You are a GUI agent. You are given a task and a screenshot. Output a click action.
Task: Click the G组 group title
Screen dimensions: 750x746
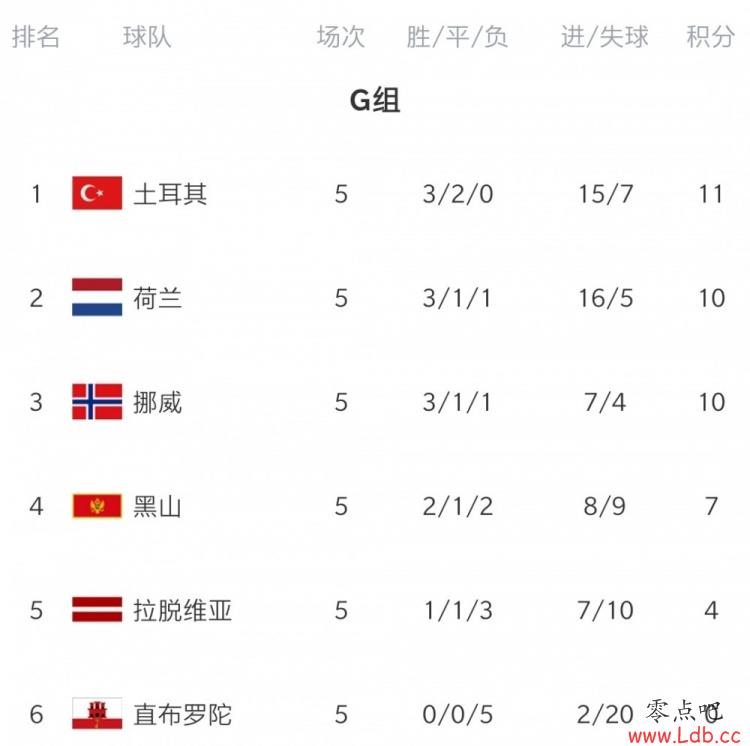[375, 100]
